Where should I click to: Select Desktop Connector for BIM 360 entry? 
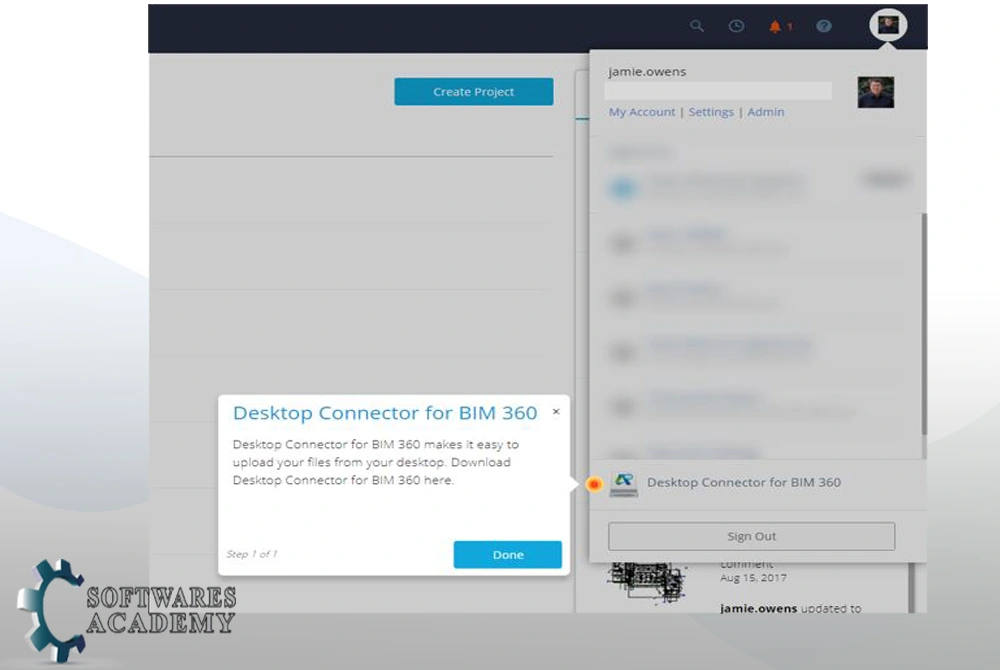point(757,484)
